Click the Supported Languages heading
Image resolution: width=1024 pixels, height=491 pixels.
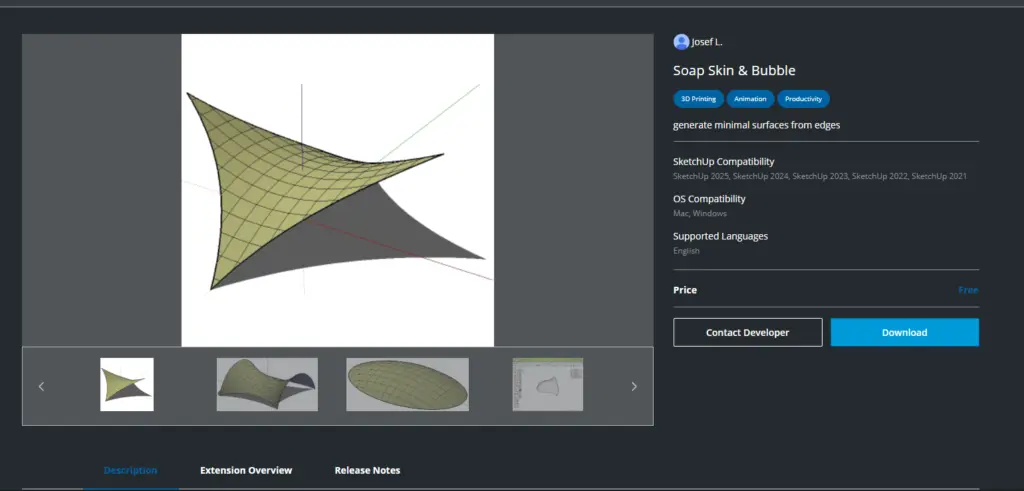point(720,236)
